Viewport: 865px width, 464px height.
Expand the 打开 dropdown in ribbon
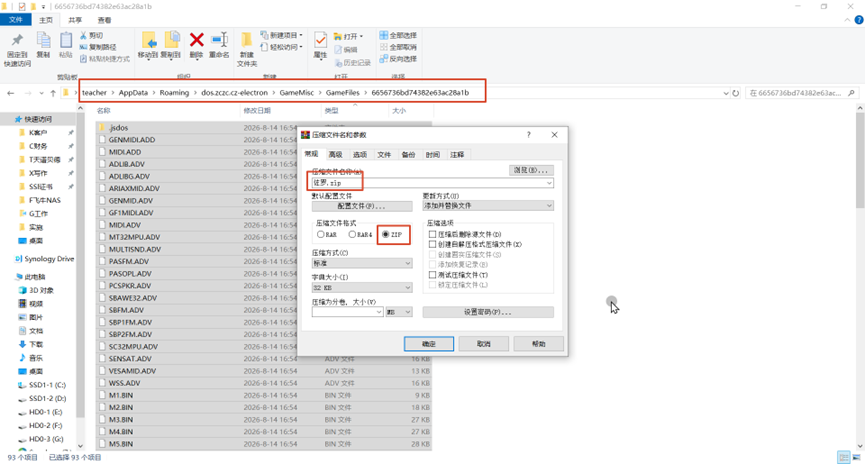(x=361, y=36)
